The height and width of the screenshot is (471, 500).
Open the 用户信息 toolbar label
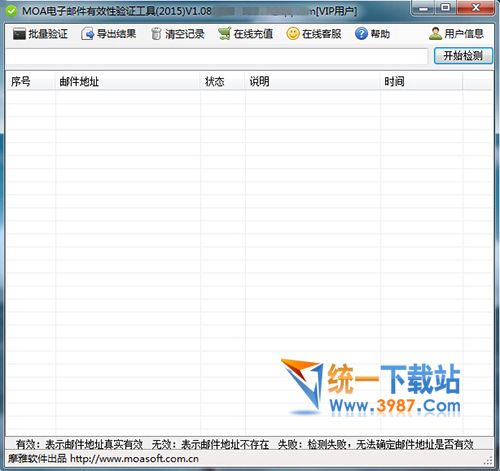click(x=464, y=34)
